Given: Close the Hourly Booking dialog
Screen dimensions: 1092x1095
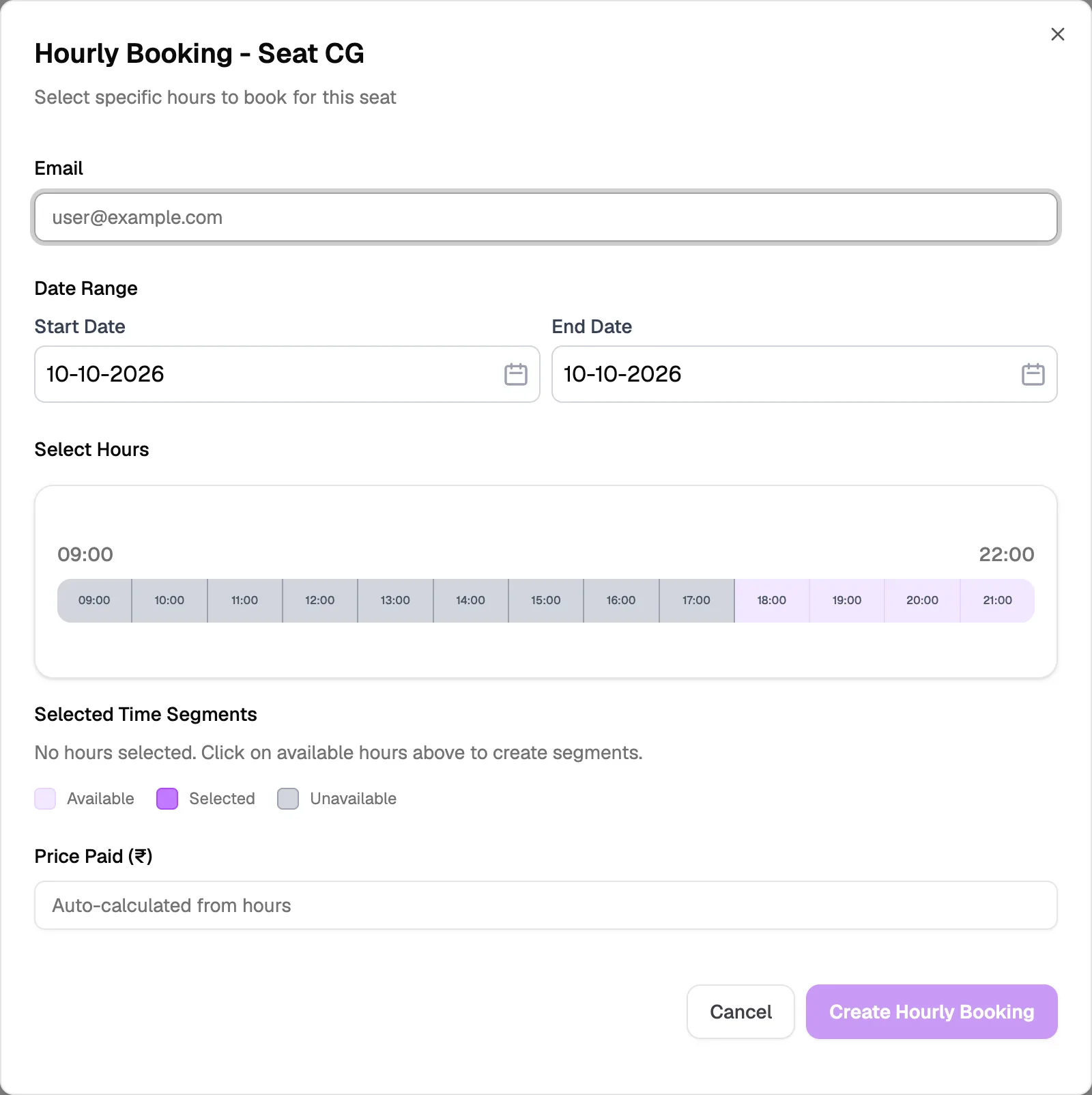Looking at the screenshot, I should 1058,34.
